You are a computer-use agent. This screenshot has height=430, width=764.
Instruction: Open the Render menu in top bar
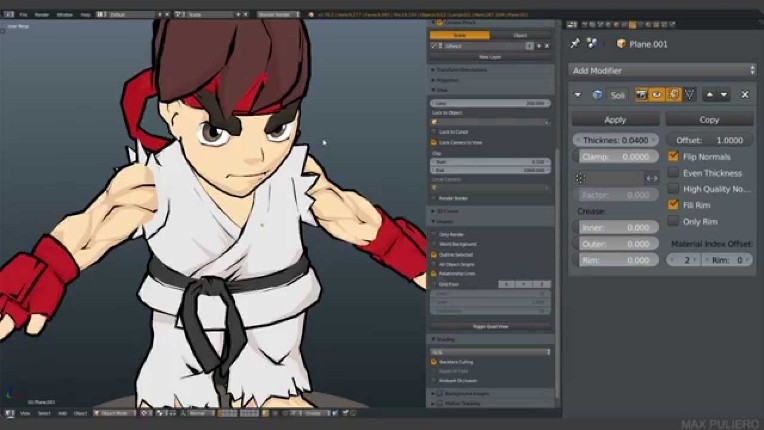[x=41, y=15]
